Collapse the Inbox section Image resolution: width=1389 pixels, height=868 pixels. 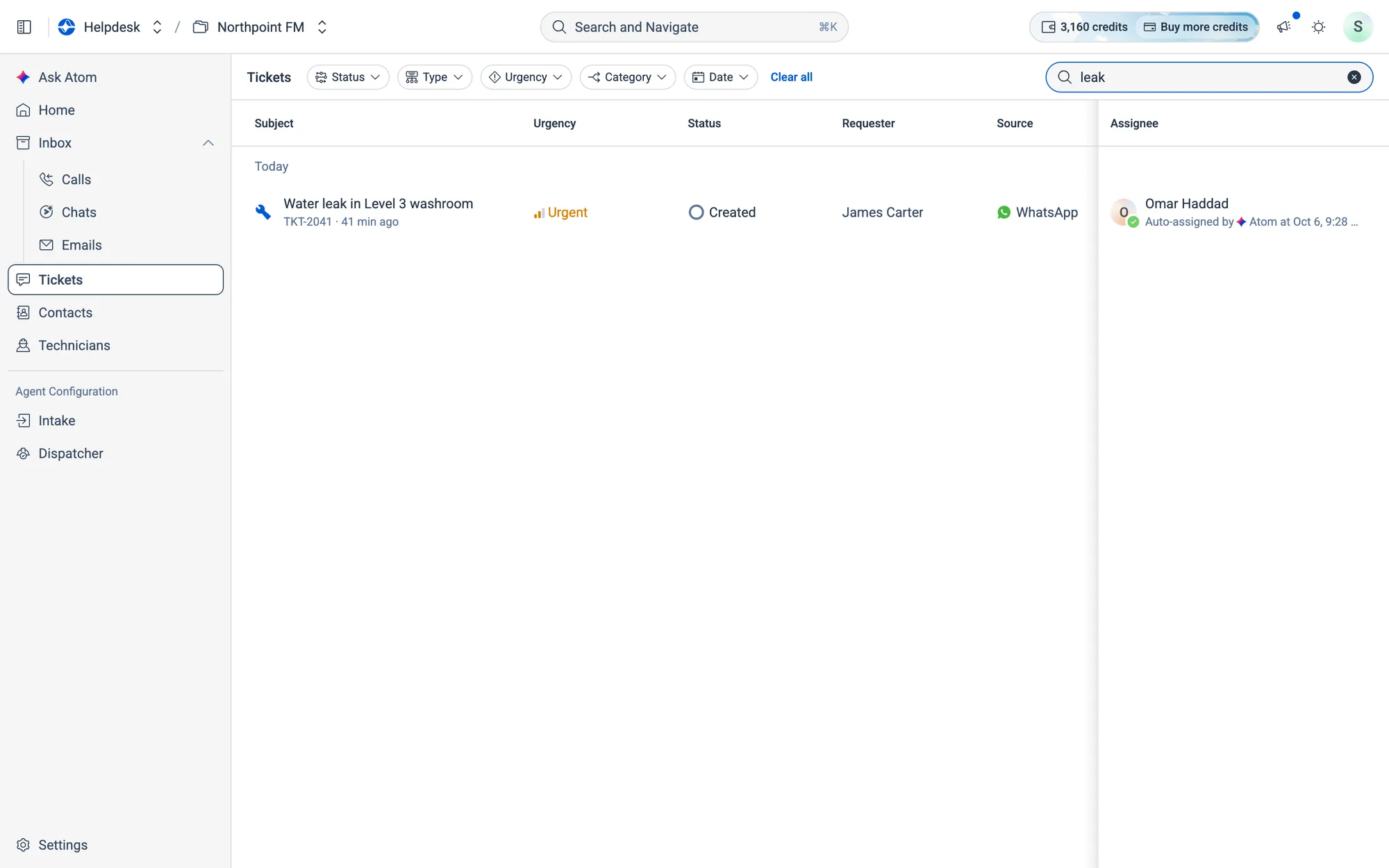208,143
